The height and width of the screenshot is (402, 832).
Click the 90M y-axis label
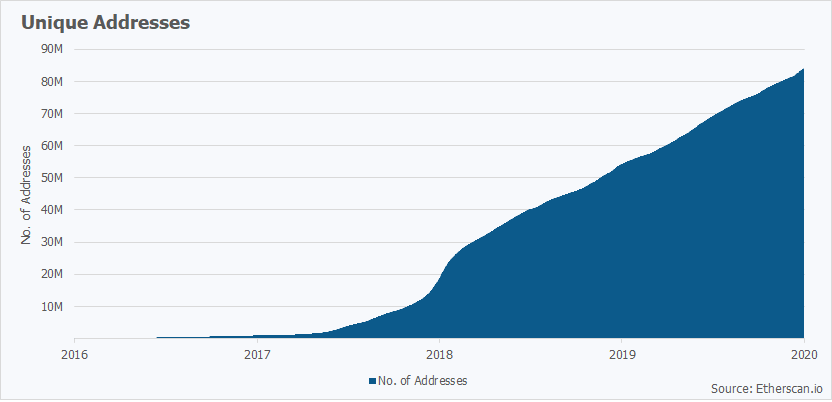click(x=52, y=49)
